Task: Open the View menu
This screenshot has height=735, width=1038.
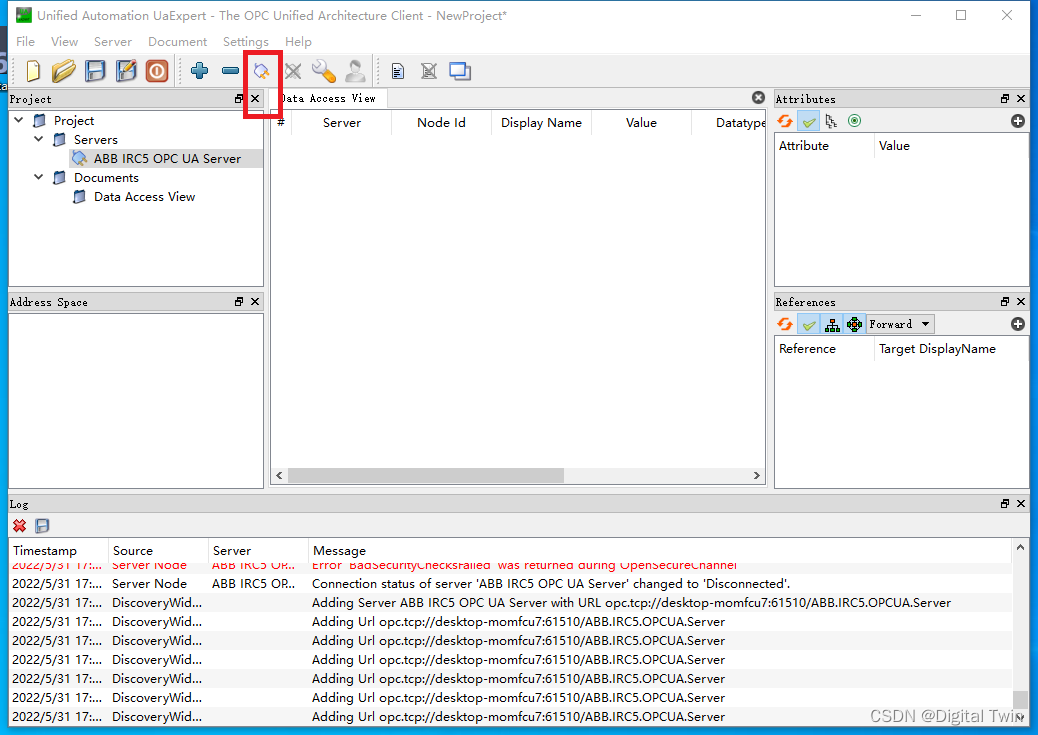Action: click(64, 42)
